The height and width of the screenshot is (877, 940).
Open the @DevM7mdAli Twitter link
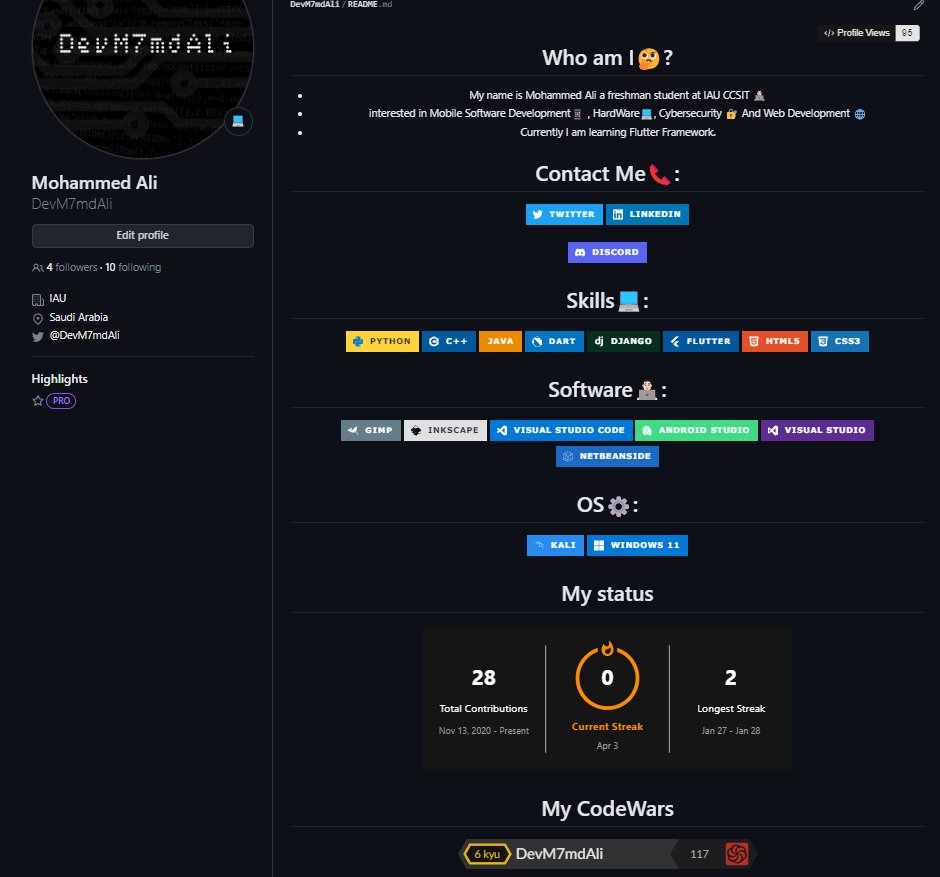[x=85, y=336]
